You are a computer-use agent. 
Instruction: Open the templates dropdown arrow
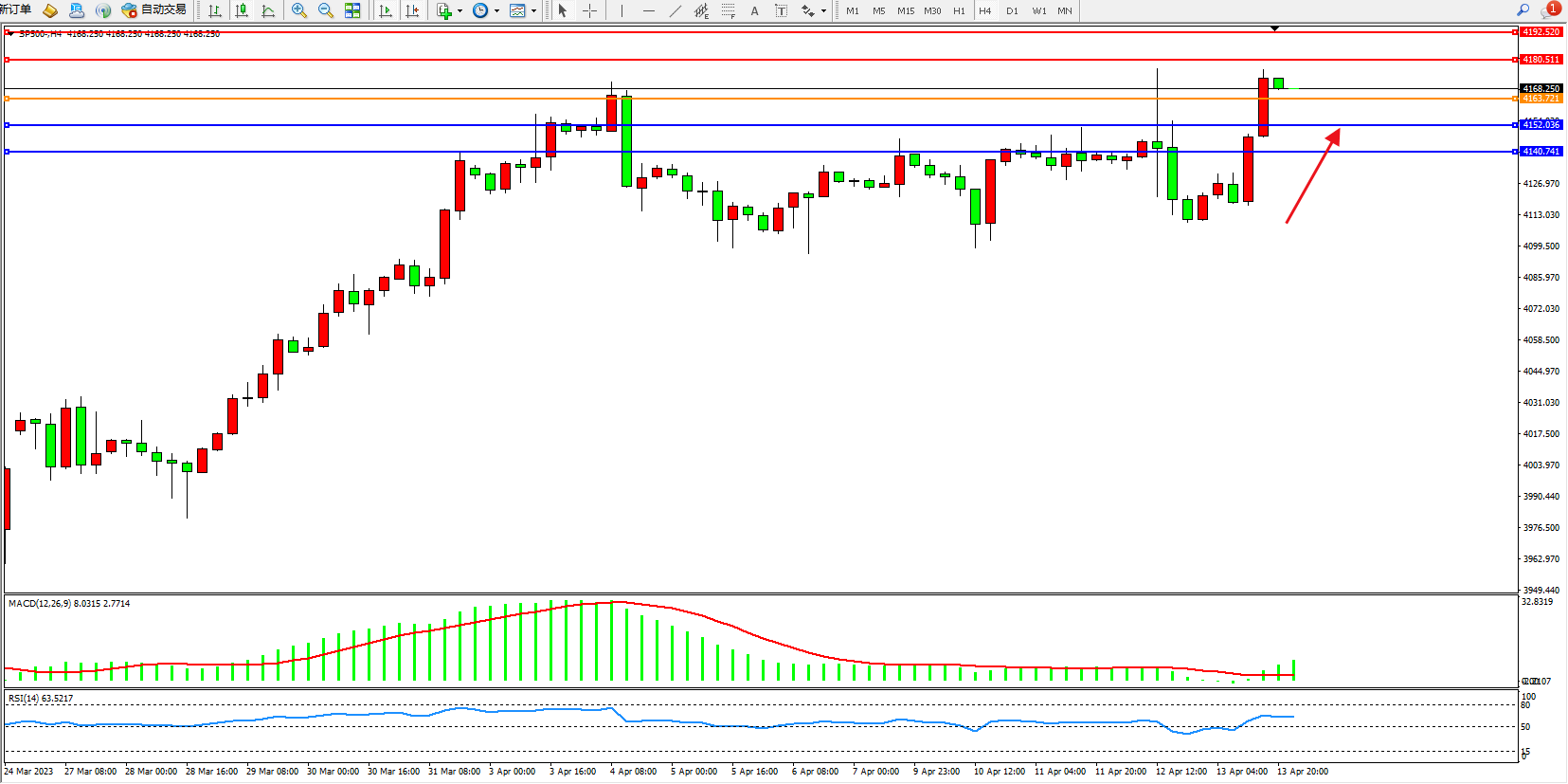pos(533,11)
